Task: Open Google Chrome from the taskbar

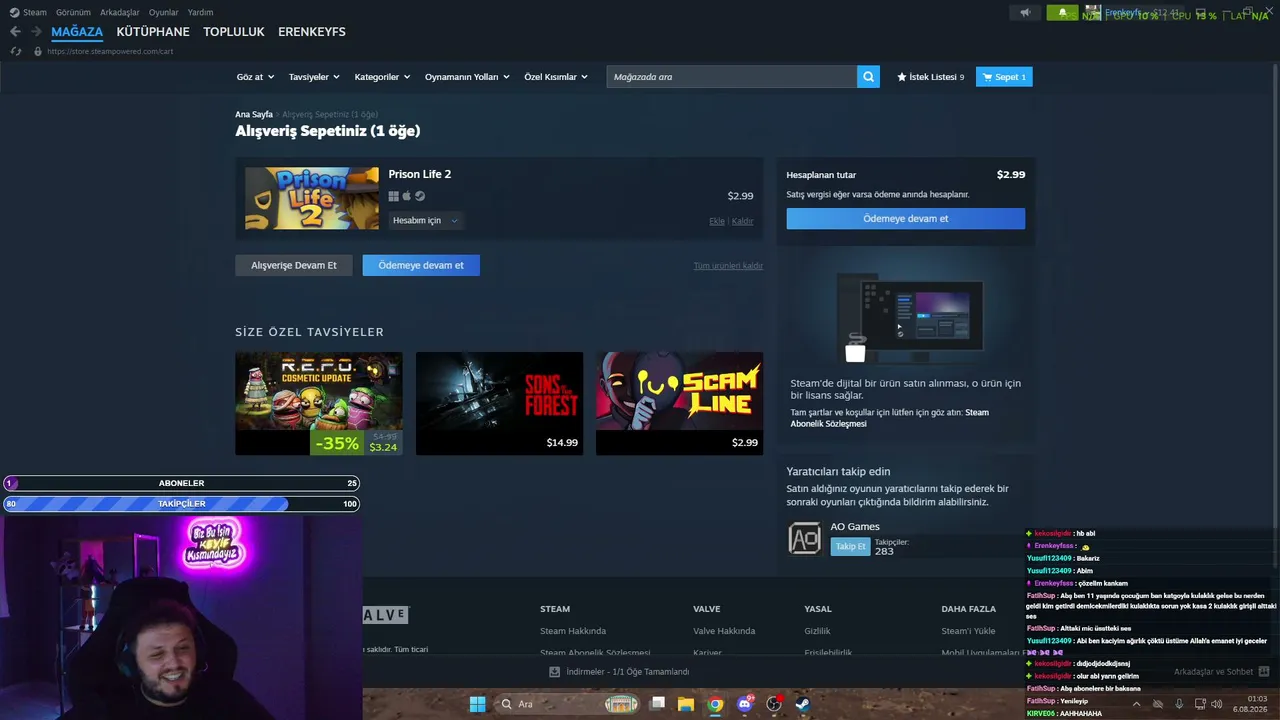Action: 715,704
